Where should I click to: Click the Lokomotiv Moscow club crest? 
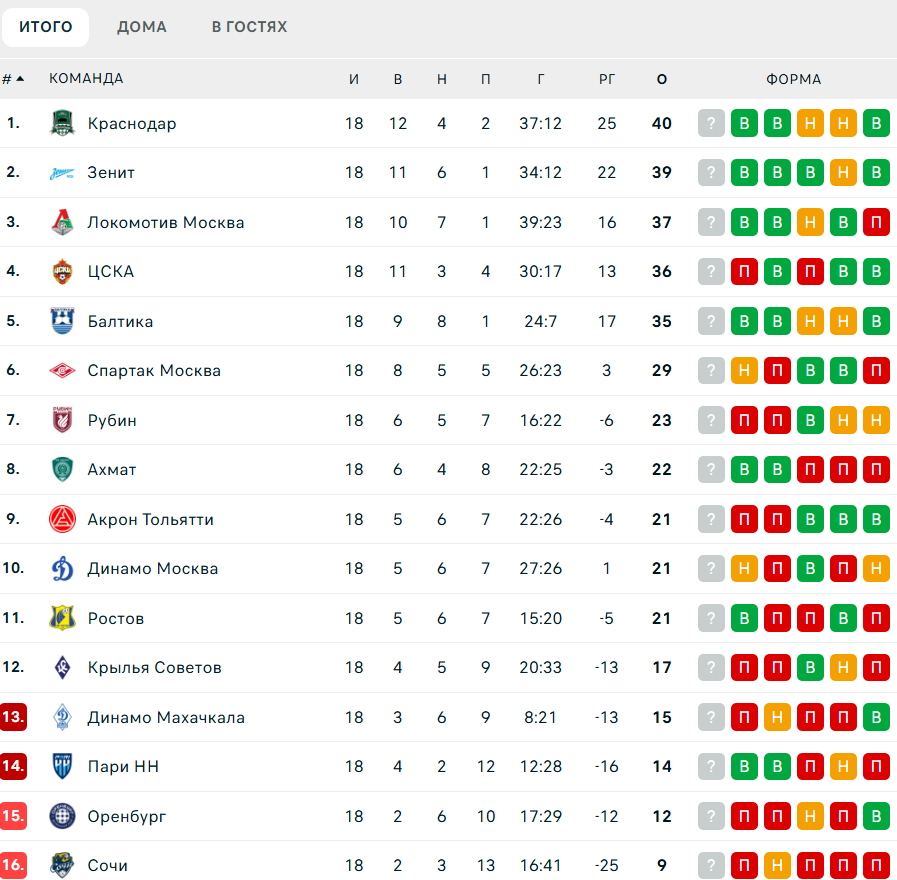click(x=62, y=222)
